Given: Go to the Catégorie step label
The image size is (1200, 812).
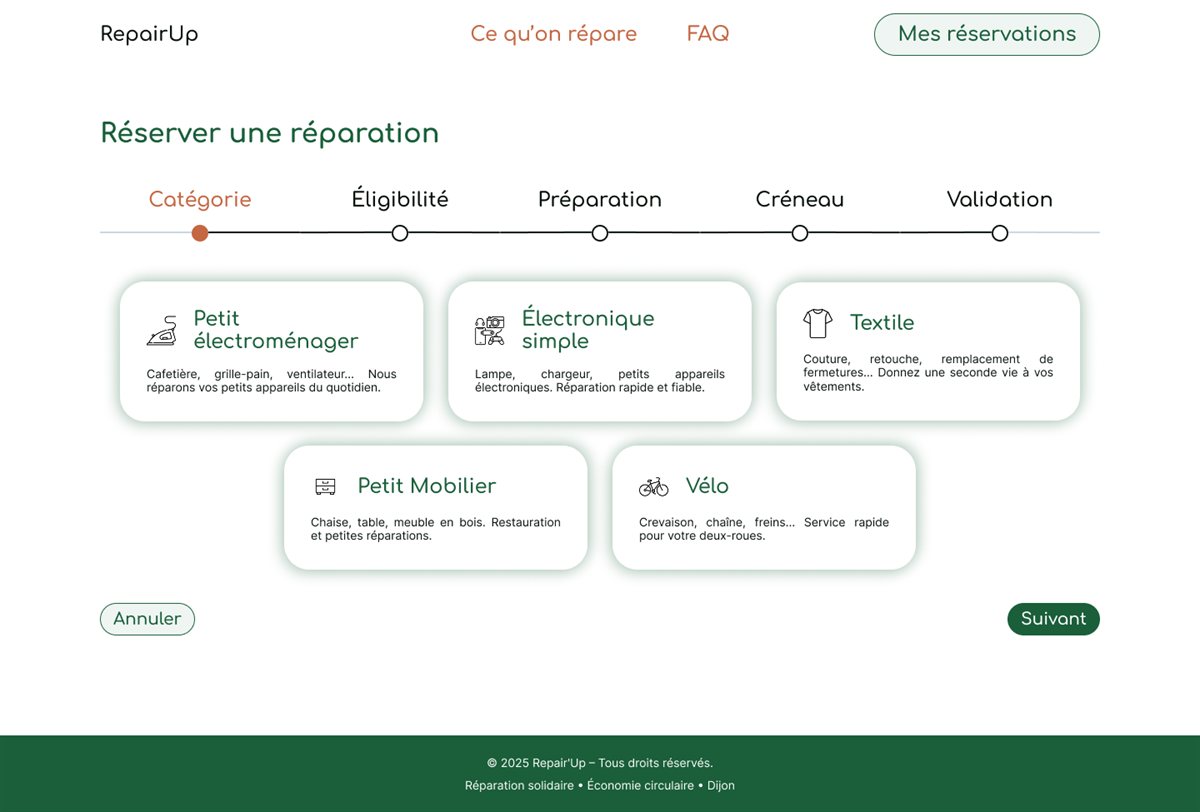Looking at the screenshot, I should (x=200, y=199).
